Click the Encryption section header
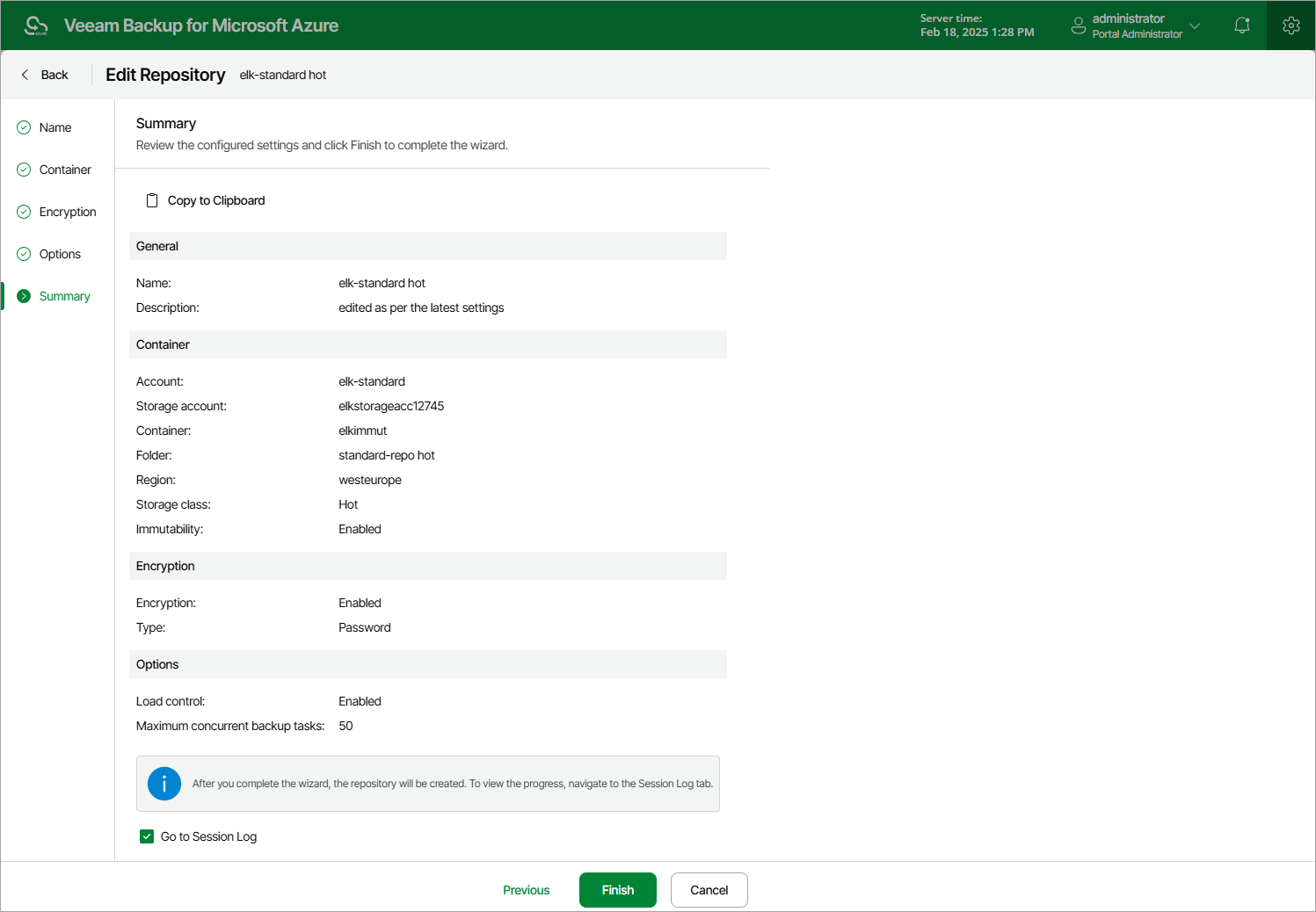 coord(428,566)
